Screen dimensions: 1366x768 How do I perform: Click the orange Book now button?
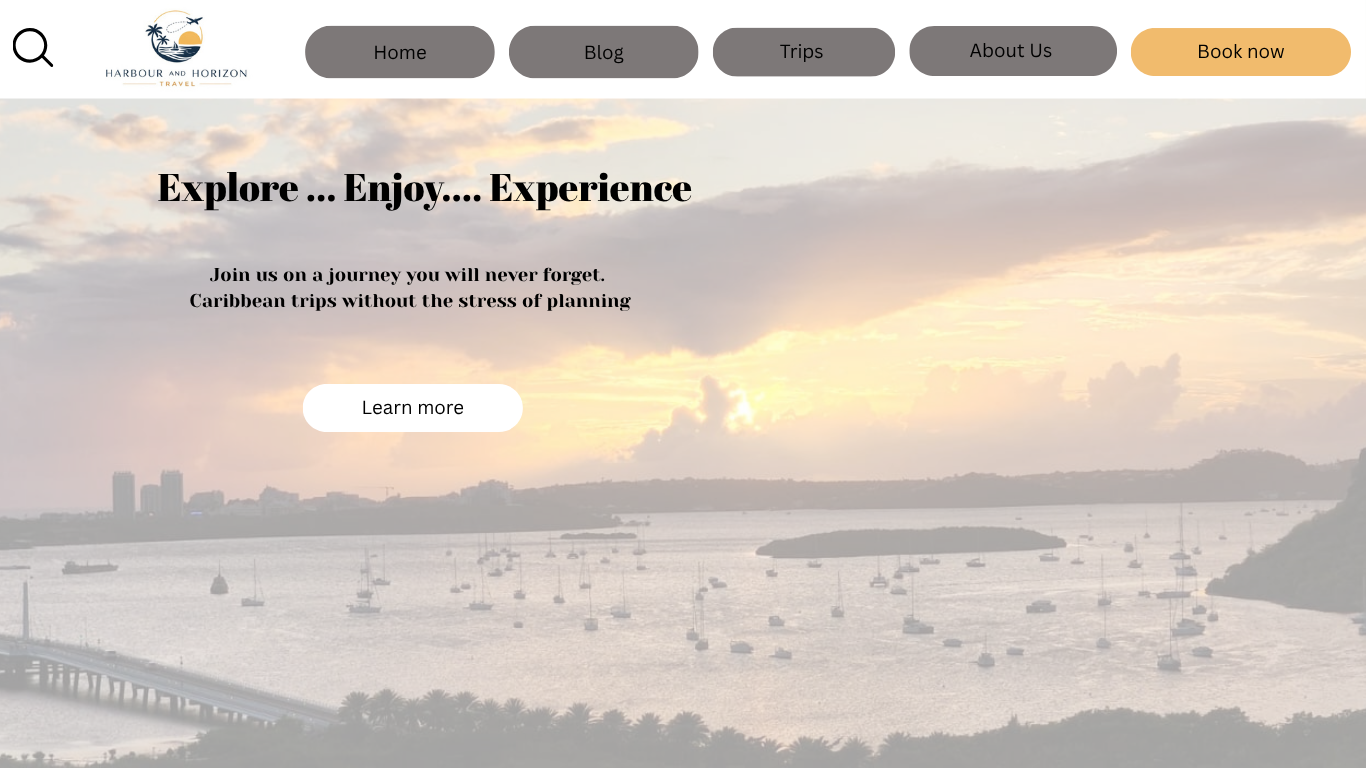click(x=1240, y=52)
